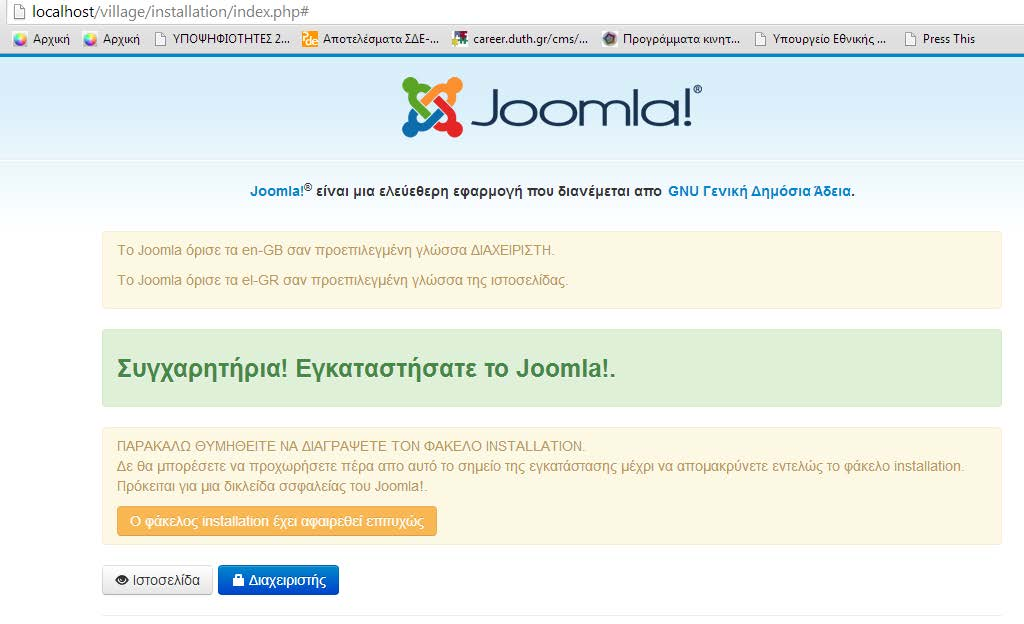Click page icon of Press This bookmark

point(910,39)
